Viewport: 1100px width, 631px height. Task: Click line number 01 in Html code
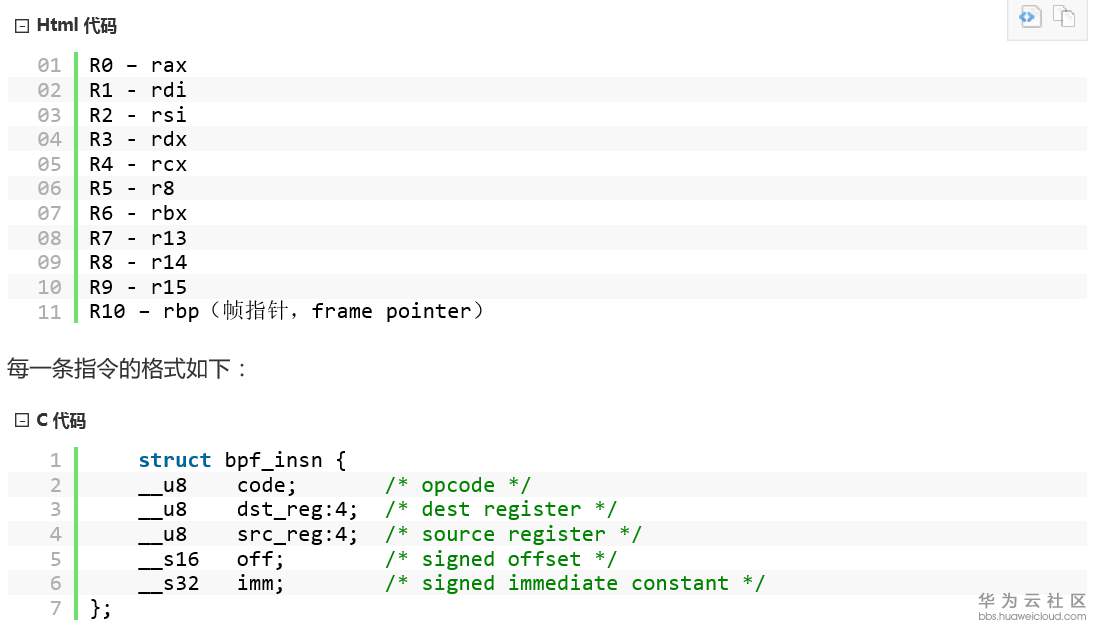[x=49, y=66]
